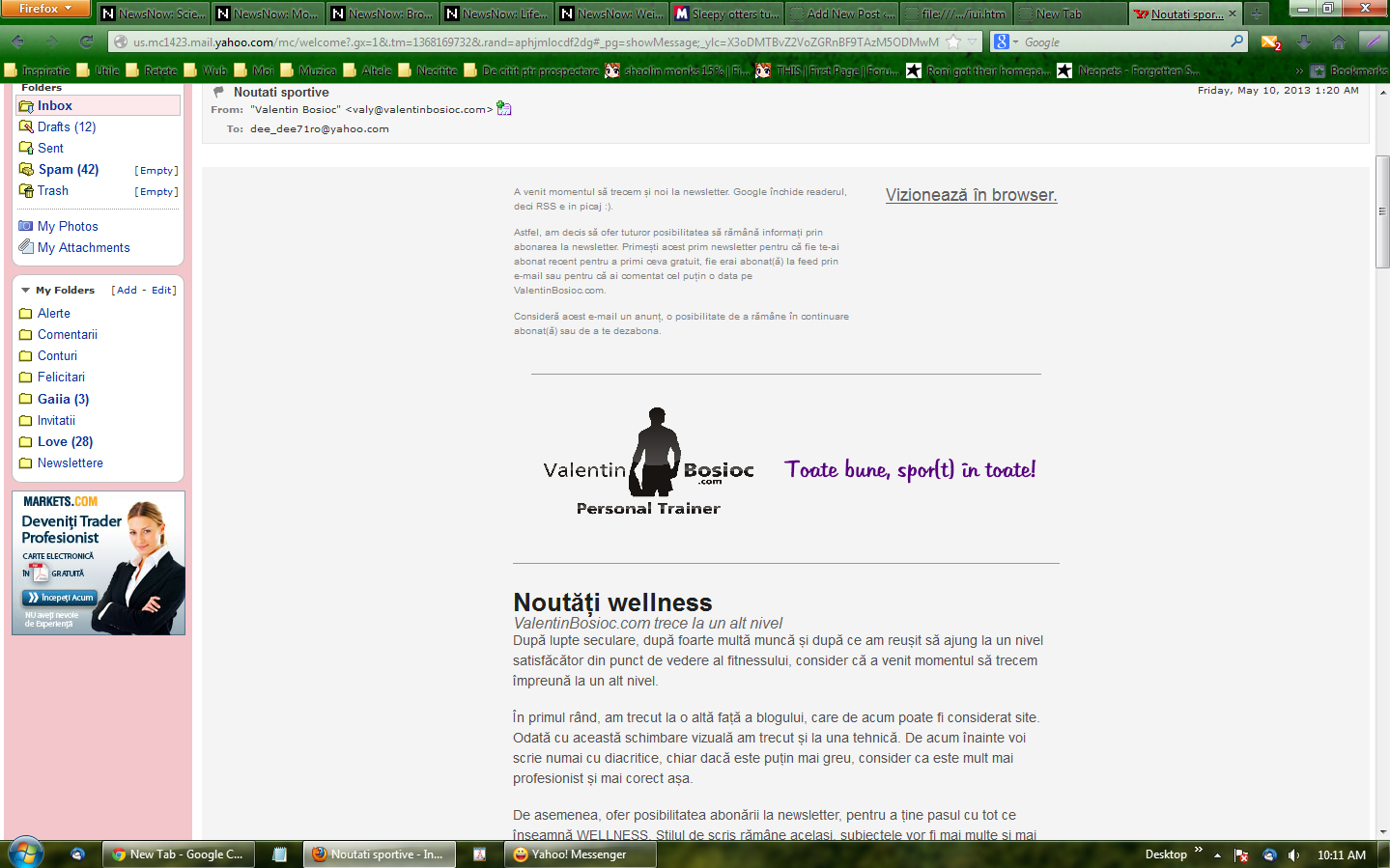This screenshot has height=868, width=1390.
Task: Open the shaolin monks bookmark
Action: coord(677,70)
